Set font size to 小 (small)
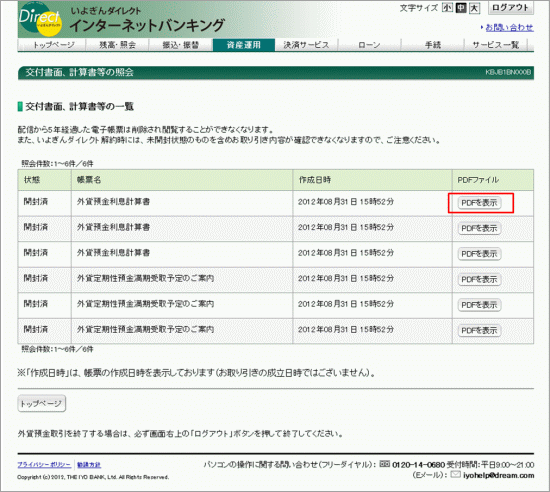Screen dimensions: 550x492 [447, 8]
